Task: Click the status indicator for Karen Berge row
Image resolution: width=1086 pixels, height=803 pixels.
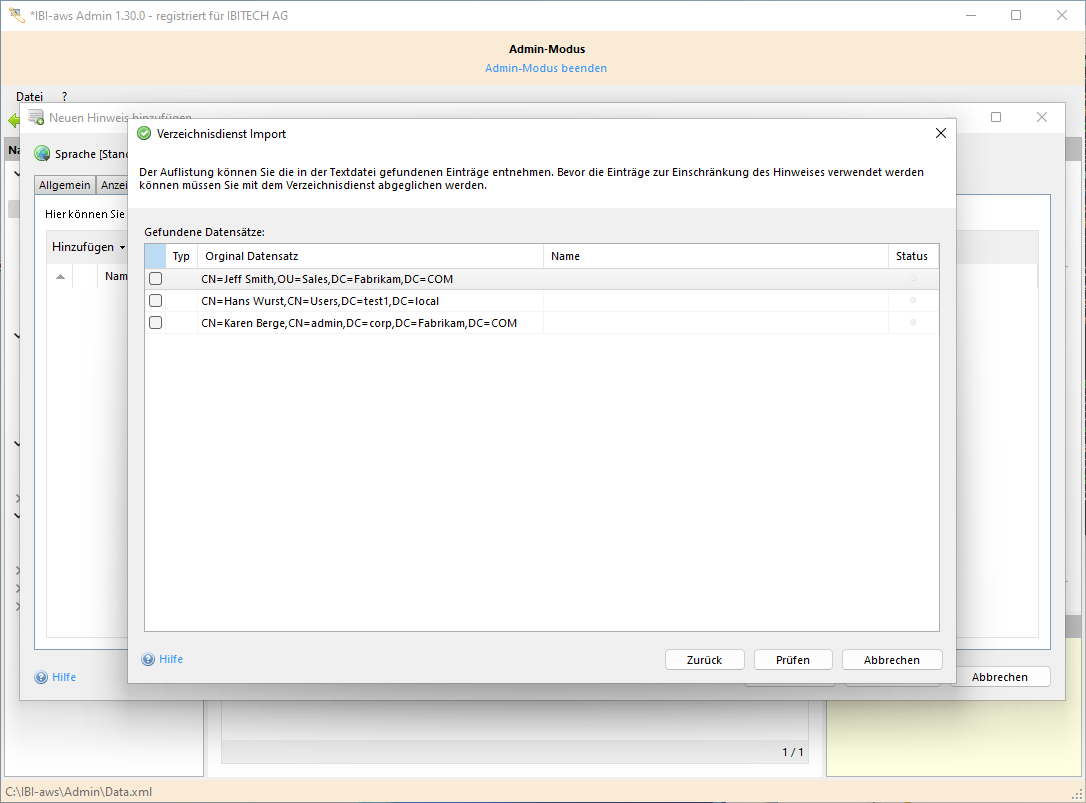Action: [x=912, y=322]
